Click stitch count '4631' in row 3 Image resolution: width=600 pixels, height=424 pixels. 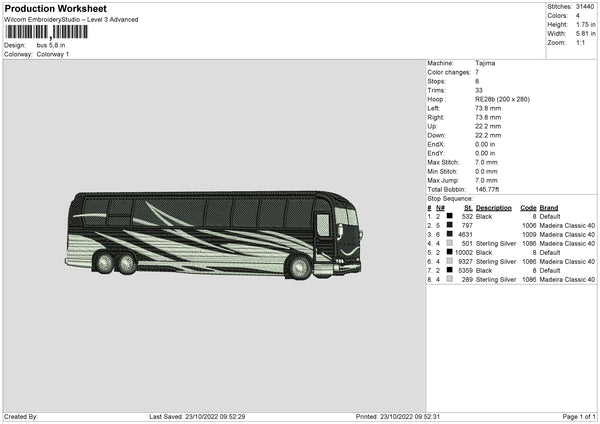465,235
